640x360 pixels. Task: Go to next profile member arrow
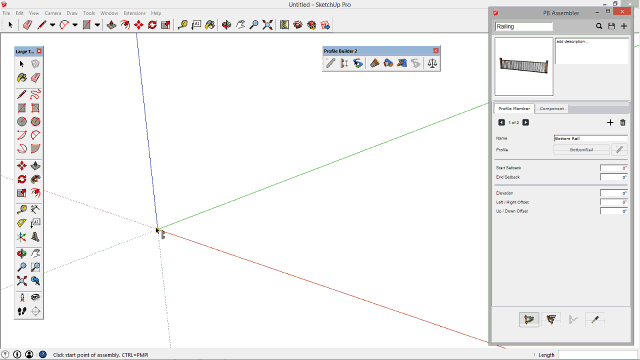[x=526, y=122]
